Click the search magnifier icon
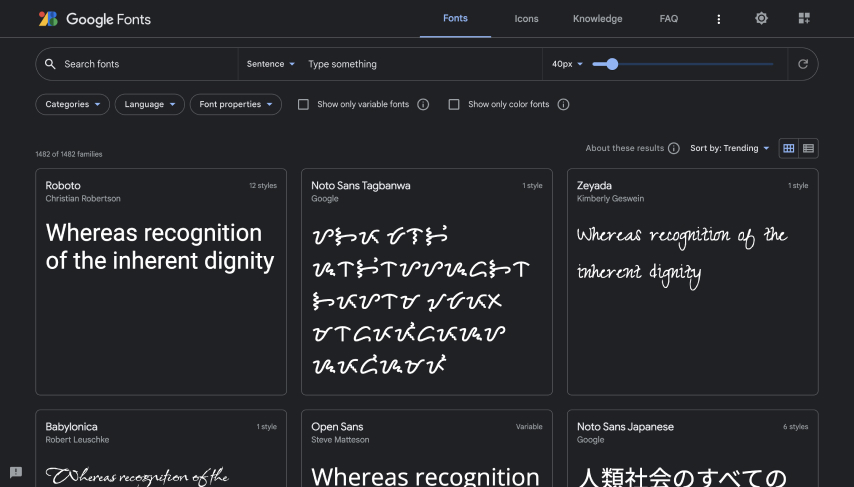The image size is (854, 487). (50, 64)
